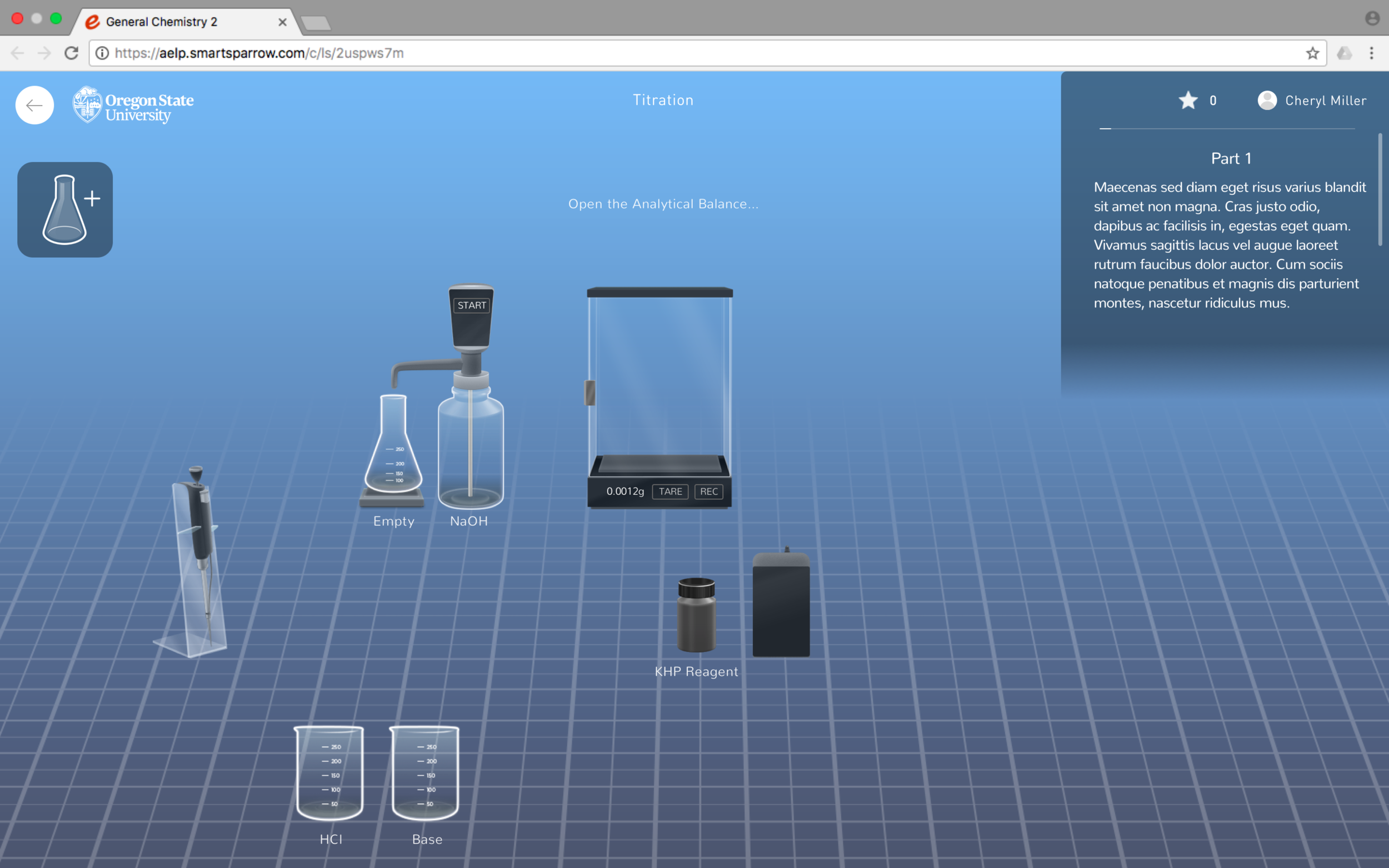Select the NaOH bottle

[x=470, y=448]
